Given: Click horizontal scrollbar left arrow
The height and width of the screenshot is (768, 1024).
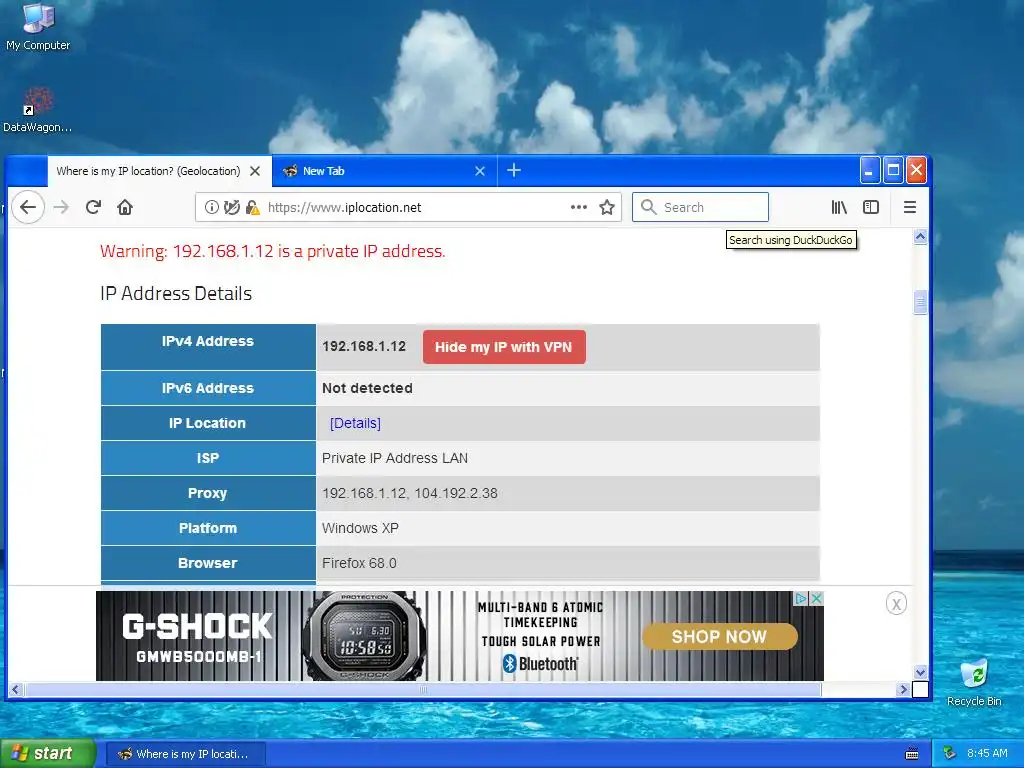Looking at the screenshot, I should (16, 689).
